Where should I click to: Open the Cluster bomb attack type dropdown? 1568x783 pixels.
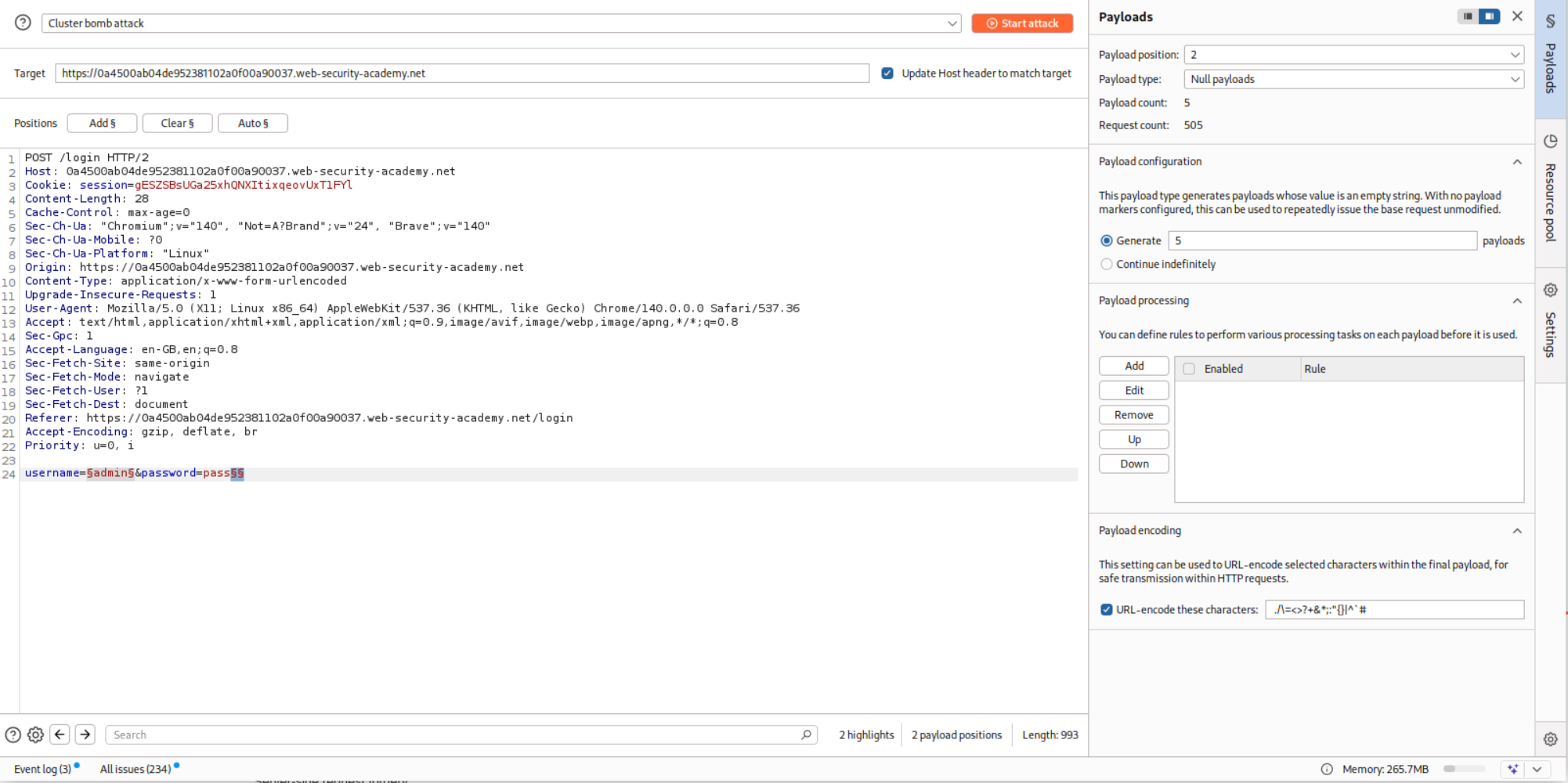501,23
